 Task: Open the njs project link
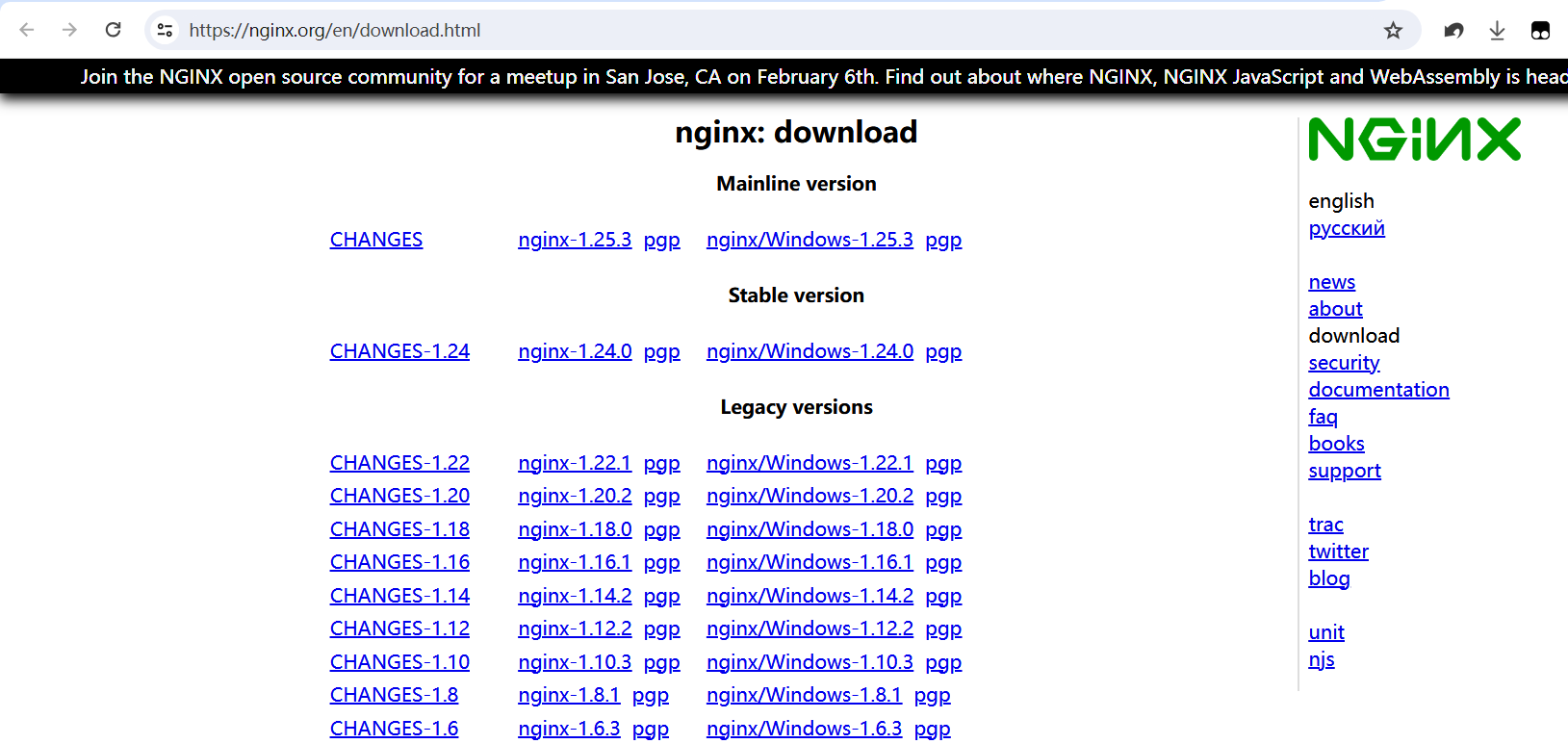click(x=1322, y=659)
